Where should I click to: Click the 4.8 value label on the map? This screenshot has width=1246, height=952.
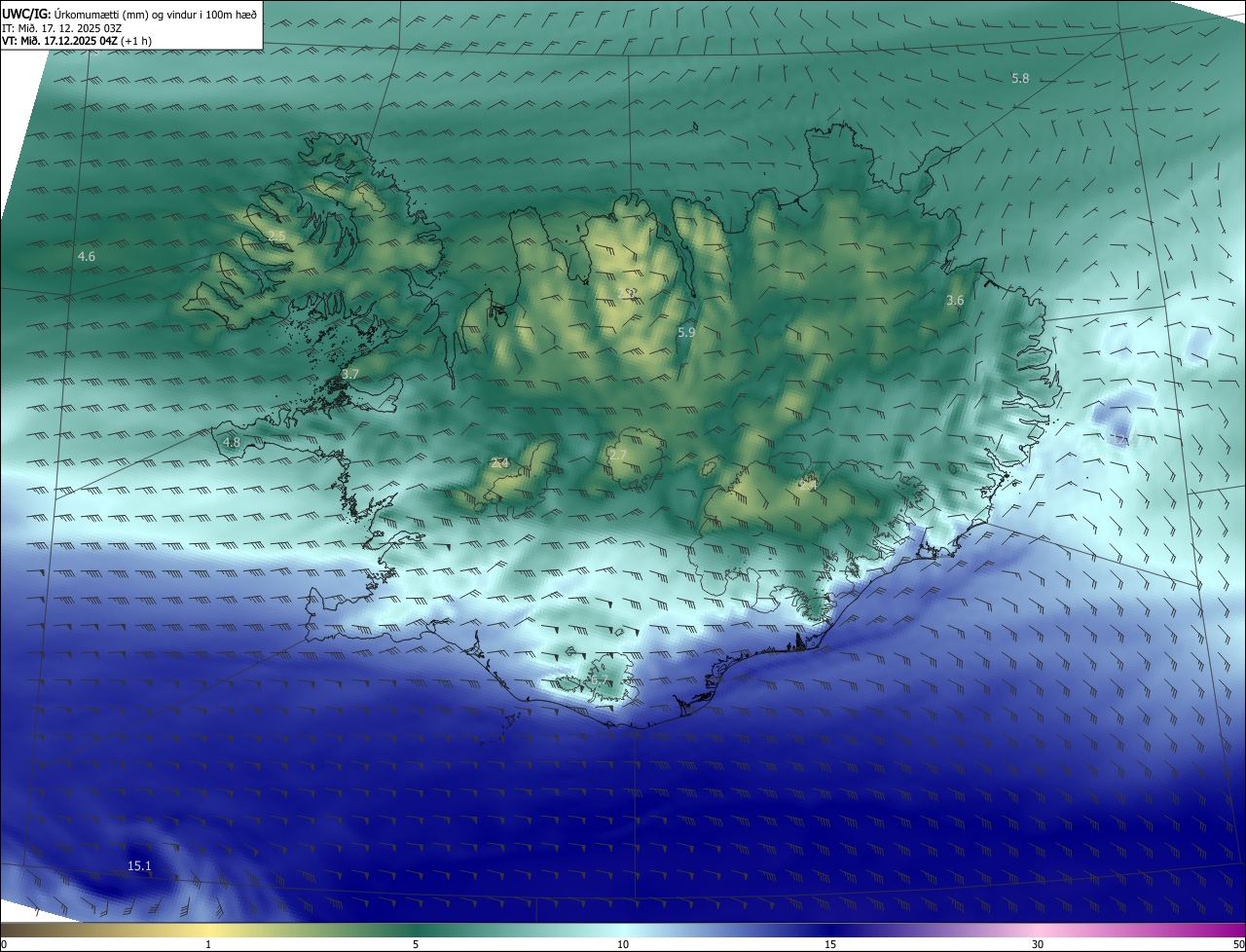click(232, 442)
